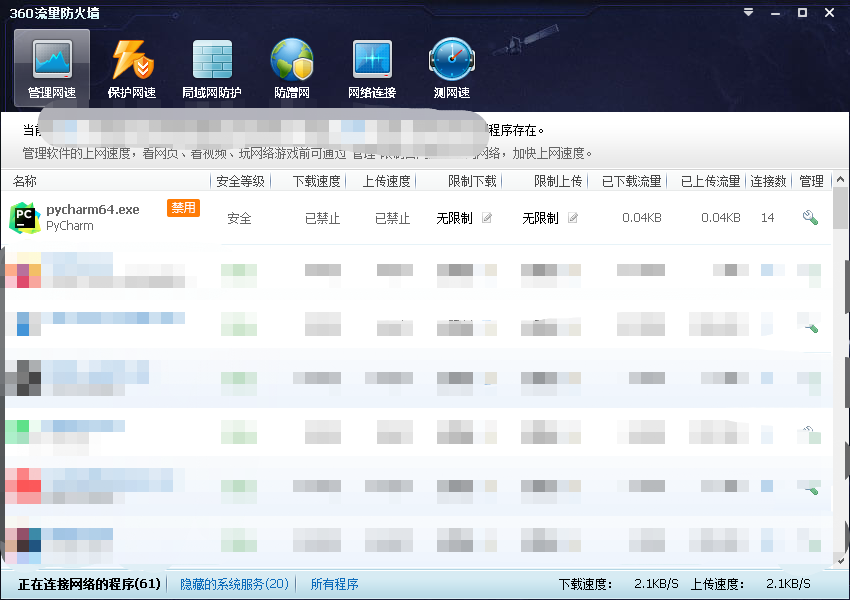Screen dimensions: 850x600
Task: Select 正在连接网络的程序(61) tab
Action: click(x=89, y=584)
